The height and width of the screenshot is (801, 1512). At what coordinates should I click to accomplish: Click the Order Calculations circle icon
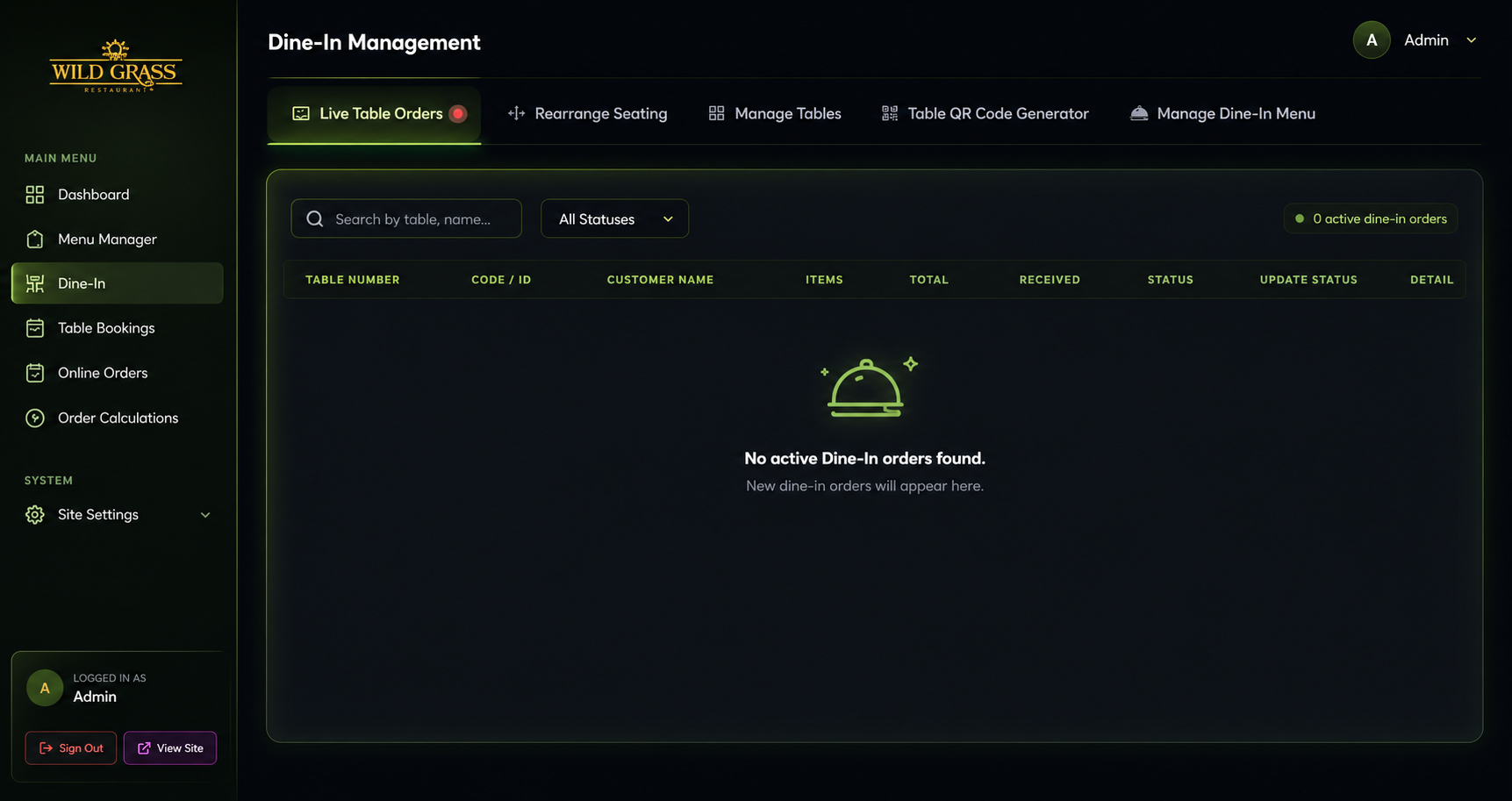pos(35,418)
